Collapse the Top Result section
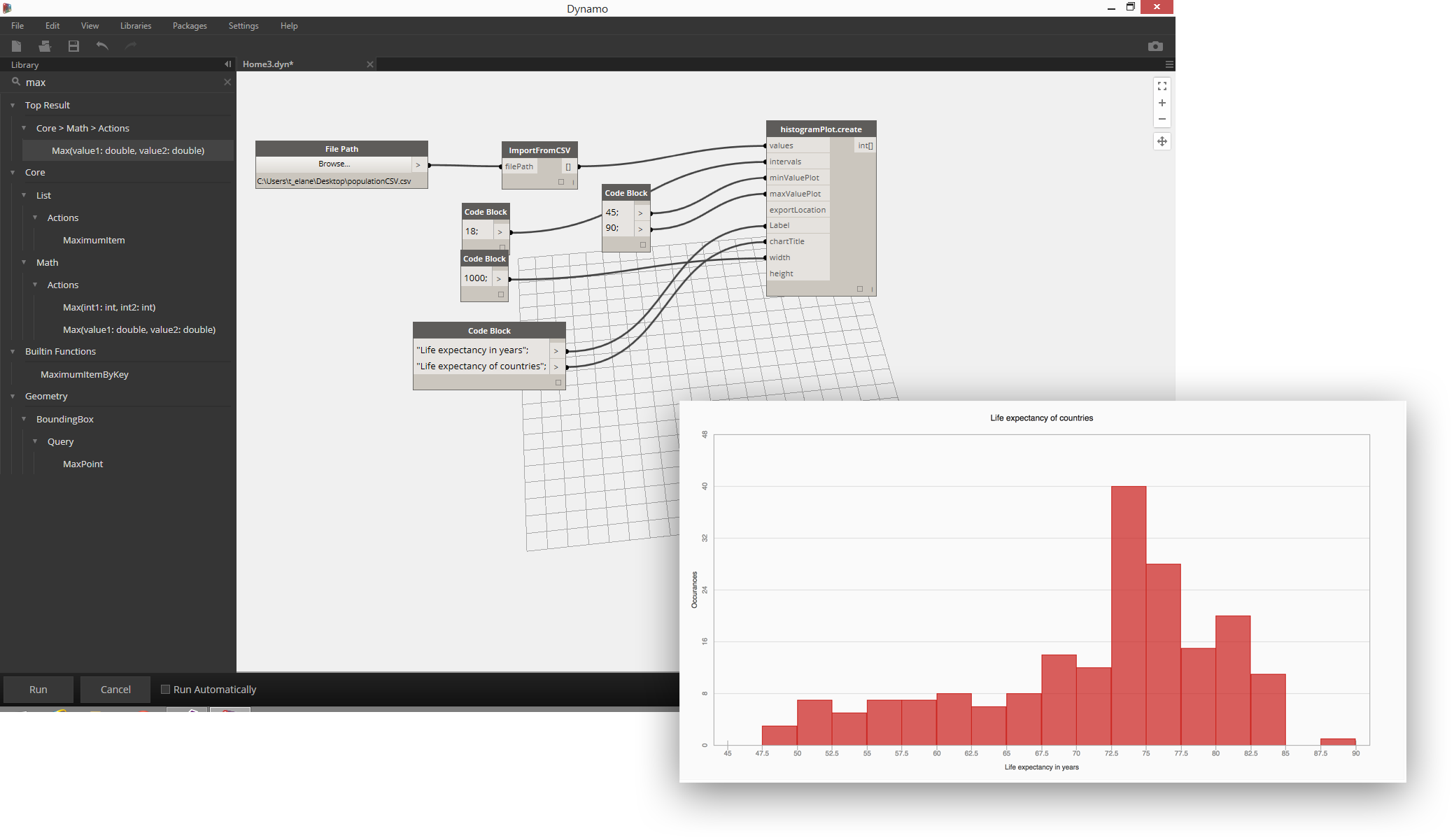 click(13, 106)
